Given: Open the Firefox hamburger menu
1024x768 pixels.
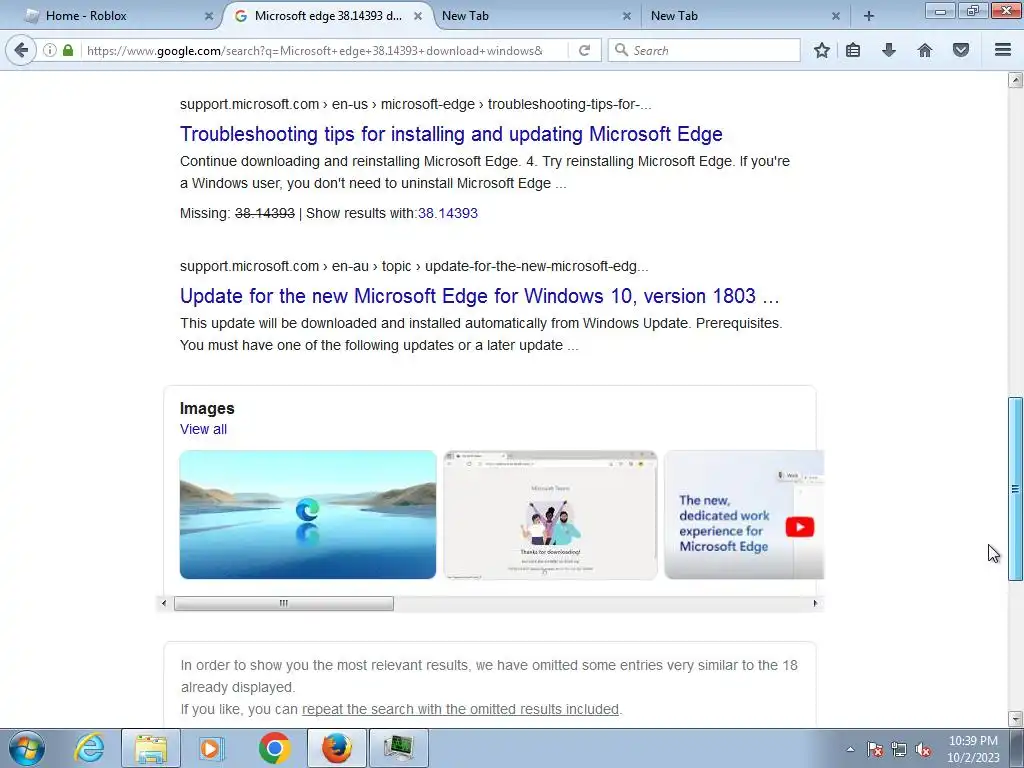Looking at the screenshot, I should 1003,50.
